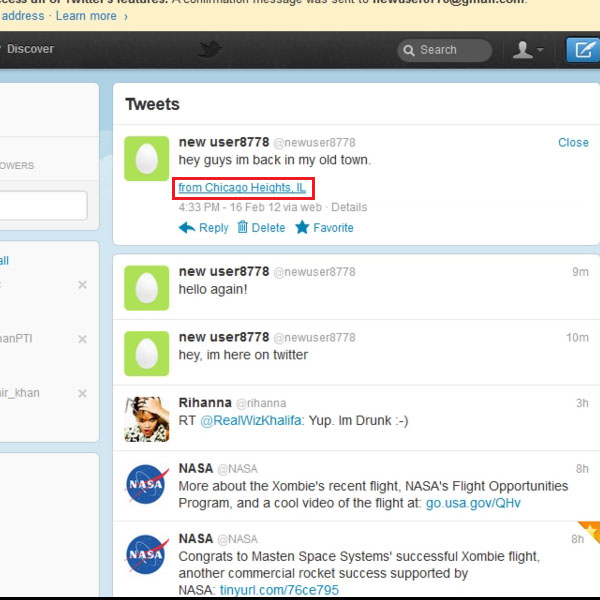Open the compose new tweet button
The image size is (600, 600).
pyautogui.click(x=583, y=50)
